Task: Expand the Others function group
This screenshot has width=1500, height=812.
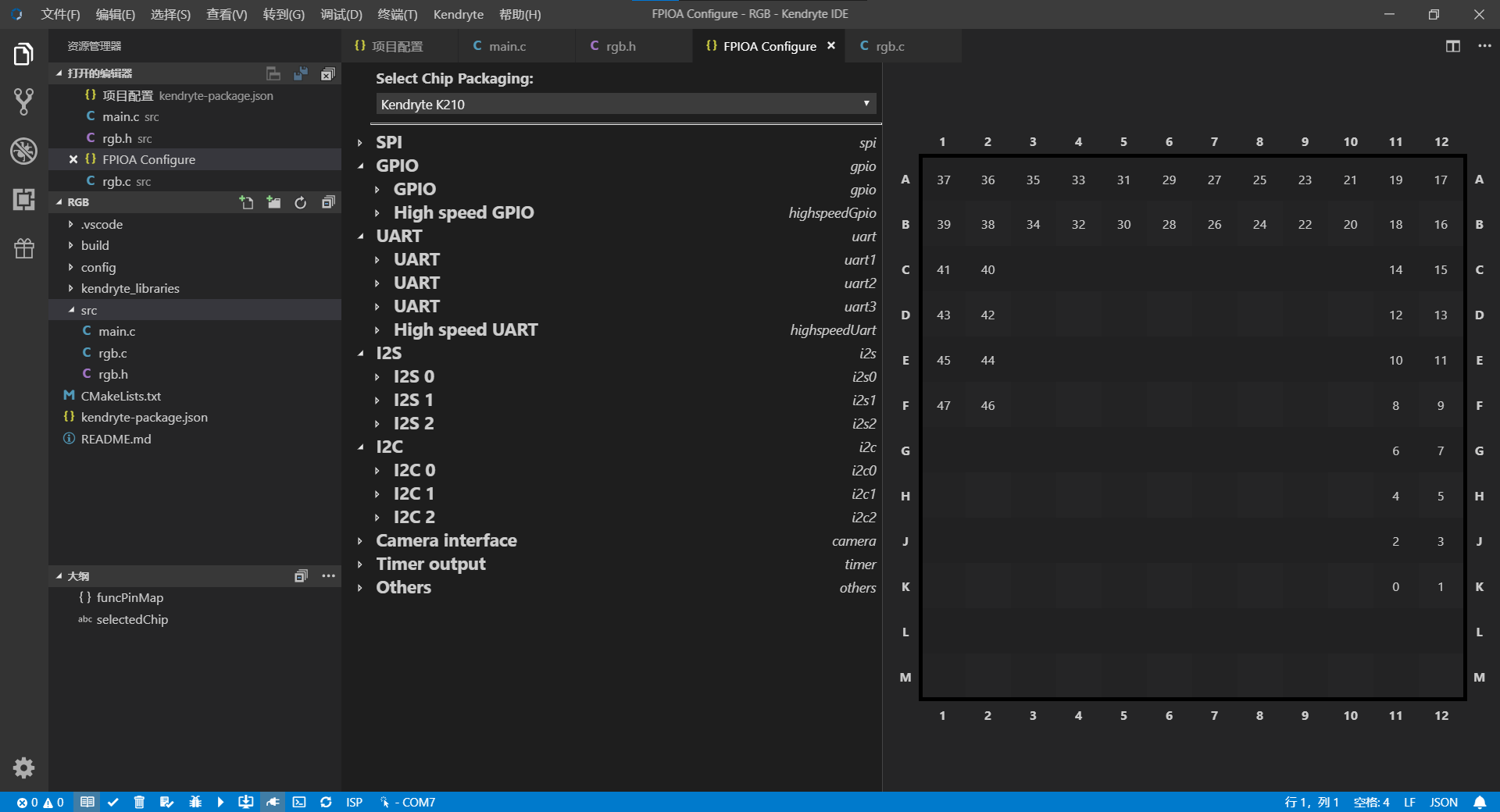Action: tap(360, 588)
